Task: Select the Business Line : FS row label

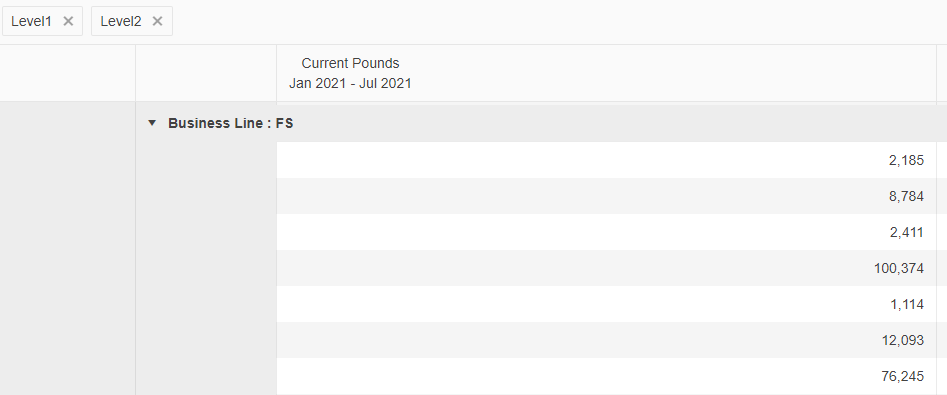Action: (x=231, y=123)
